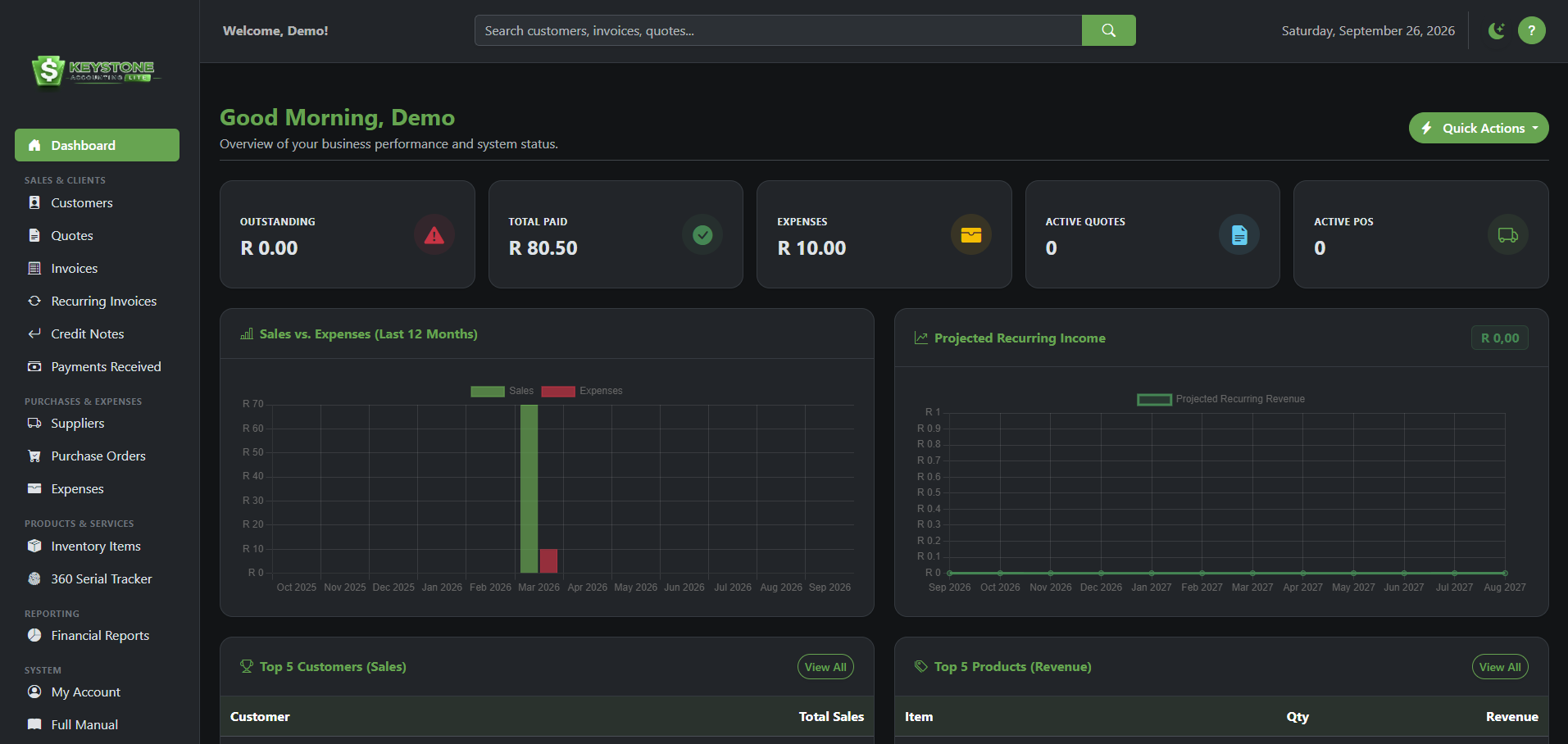Click the green Sales bar for Mar 2026
Viewport: 1568px width, 744px height.
tap(529, 488)
